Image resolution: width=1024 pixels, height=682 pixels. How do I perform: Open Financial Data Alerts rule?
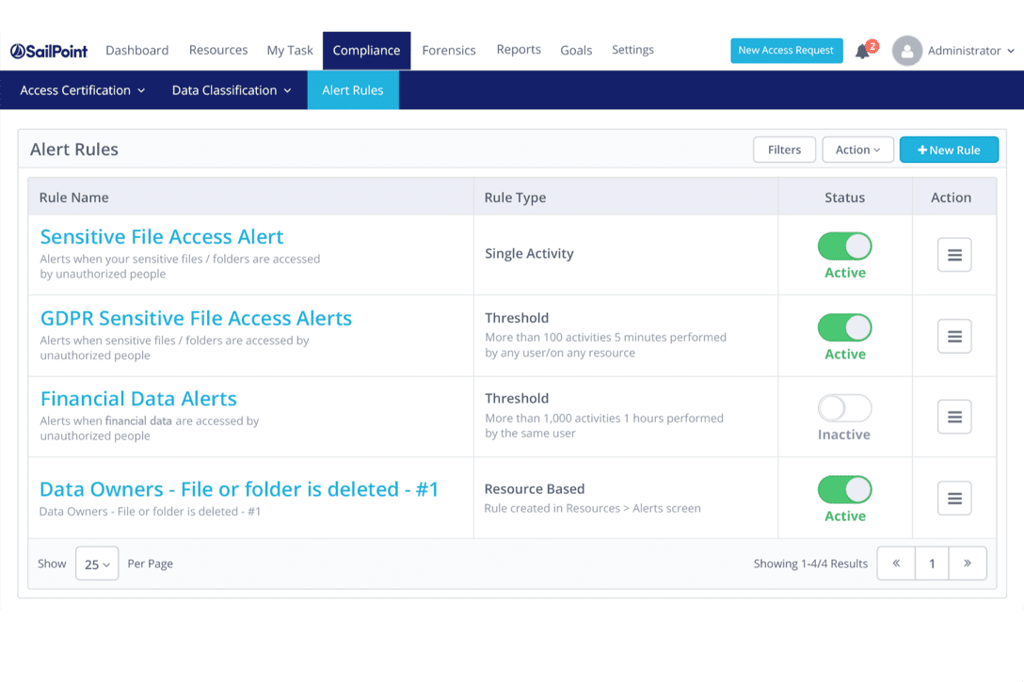point(138,398)
